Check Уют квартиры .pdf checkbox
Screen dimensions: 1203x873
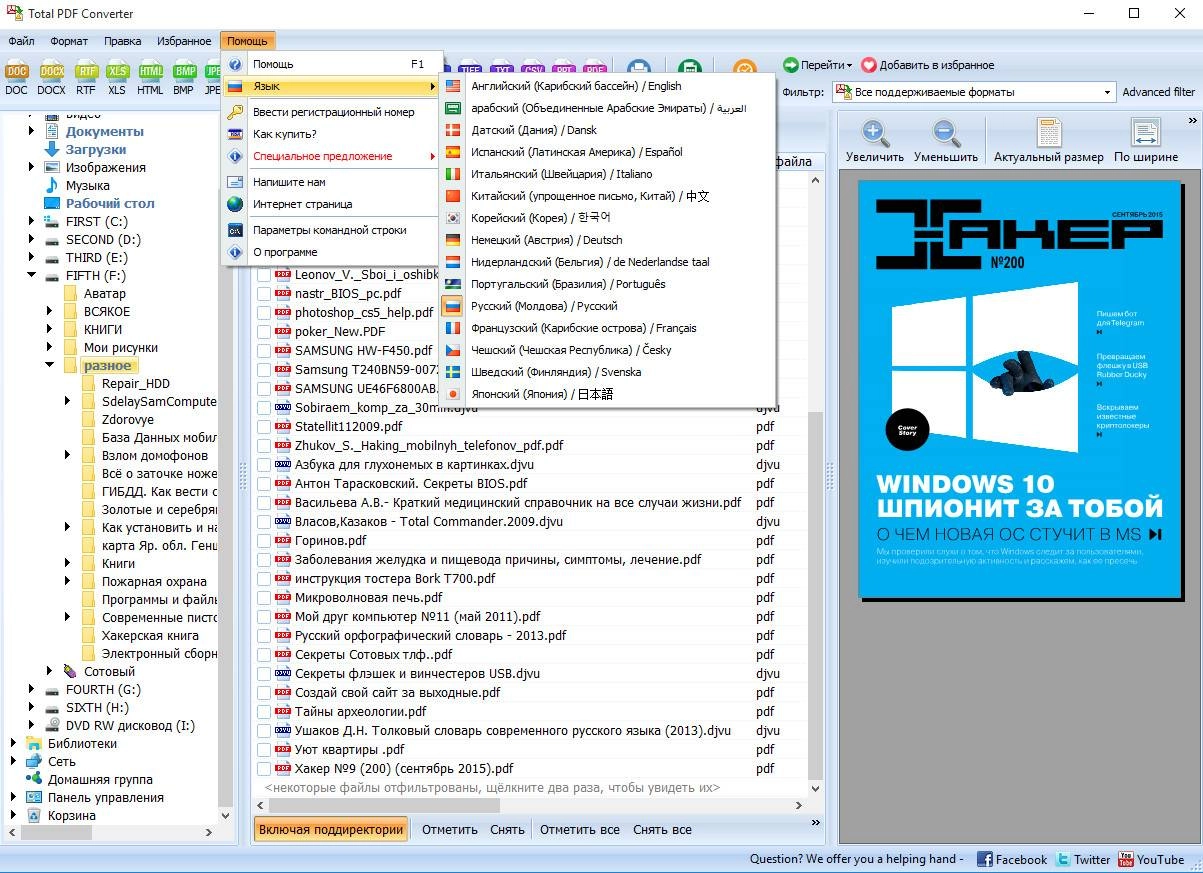(x=264, y=750)
